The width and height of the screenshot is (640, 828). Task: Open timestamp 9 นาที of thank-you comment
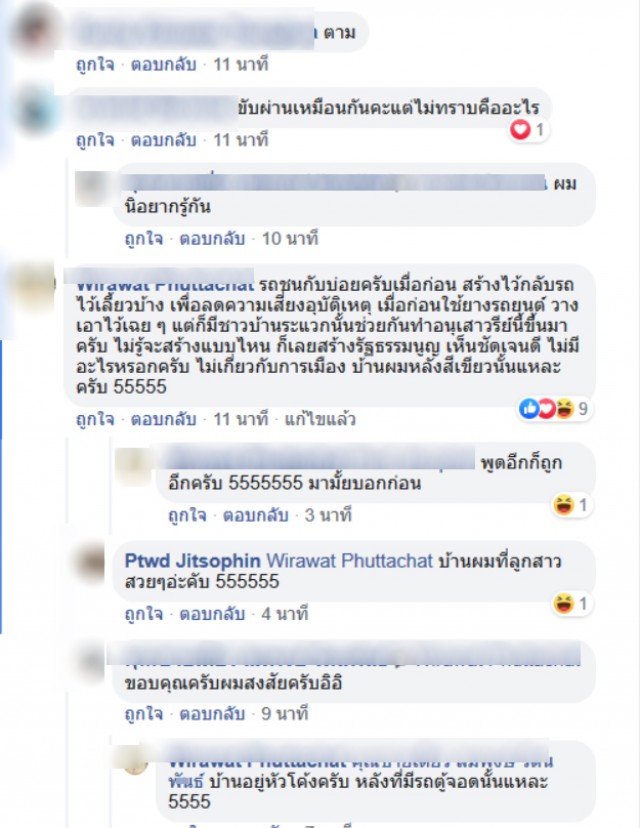(x=285, y=714)
